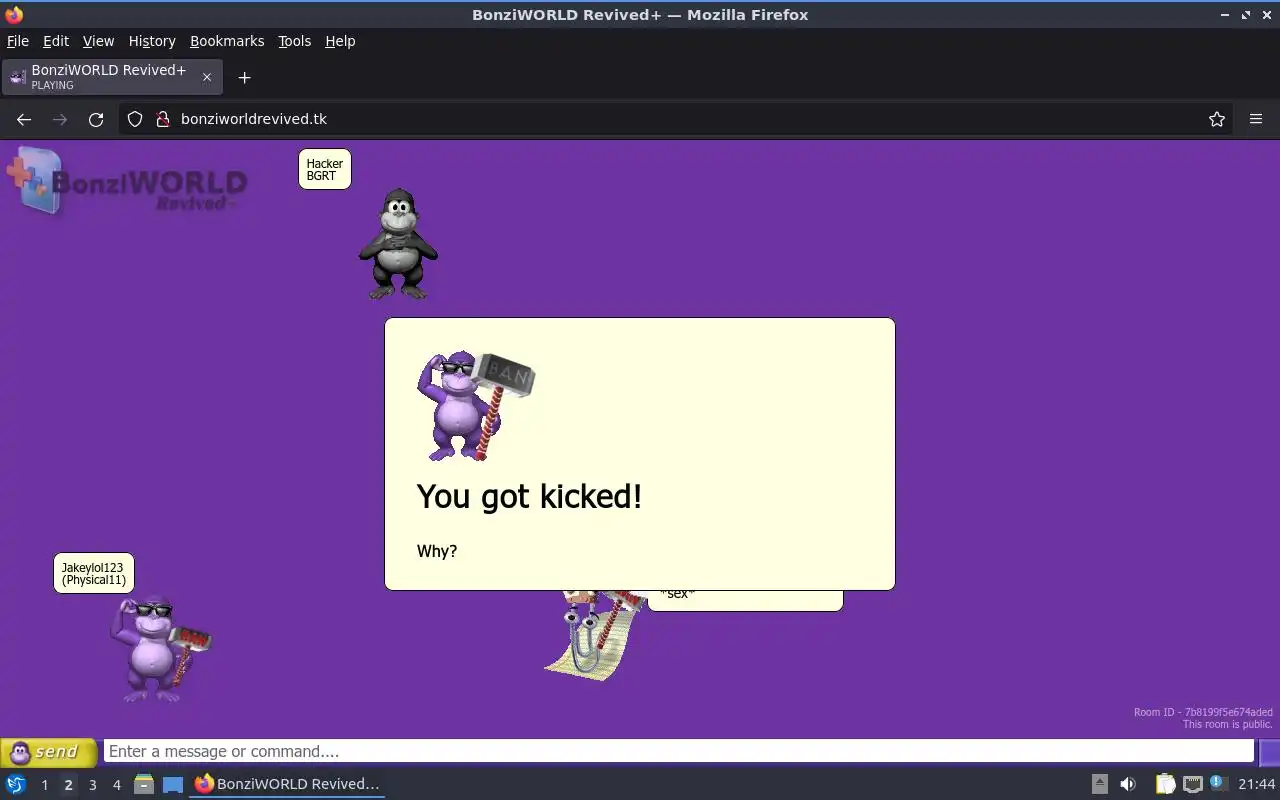Click the black Hacker BGRT gorilla
The width and height of the screenshot is (1280, 800).
(x=398, y=243)
